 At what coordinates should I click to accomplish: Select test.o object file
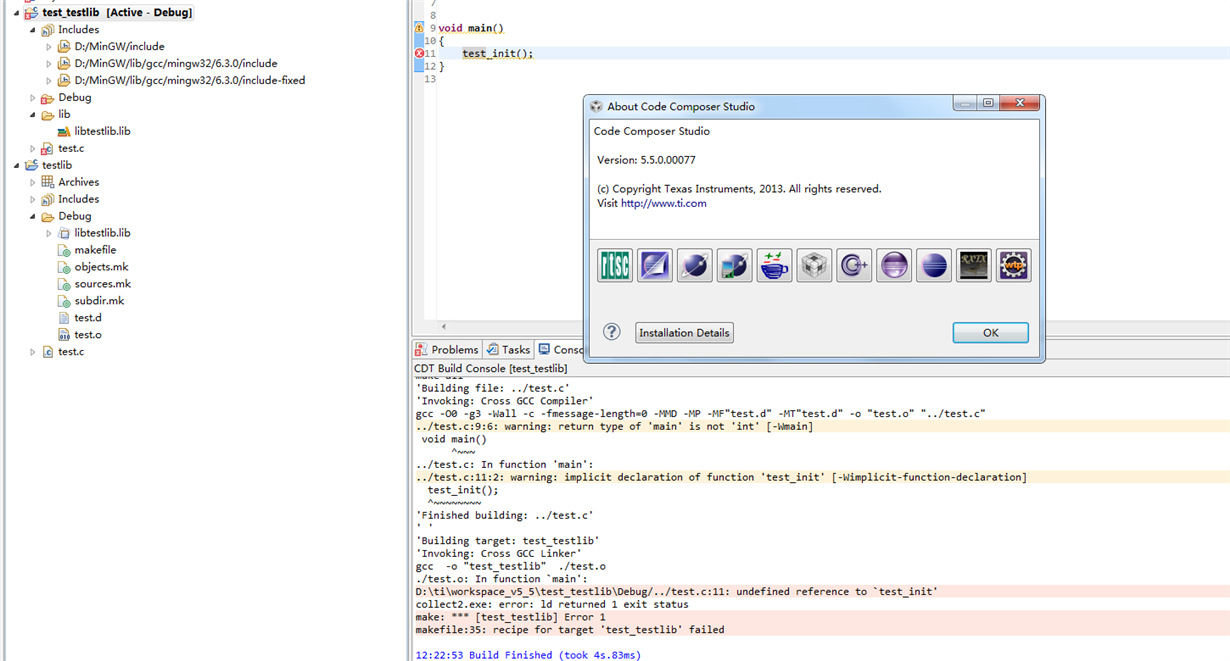pyautogui.click(x=80, y=335)
